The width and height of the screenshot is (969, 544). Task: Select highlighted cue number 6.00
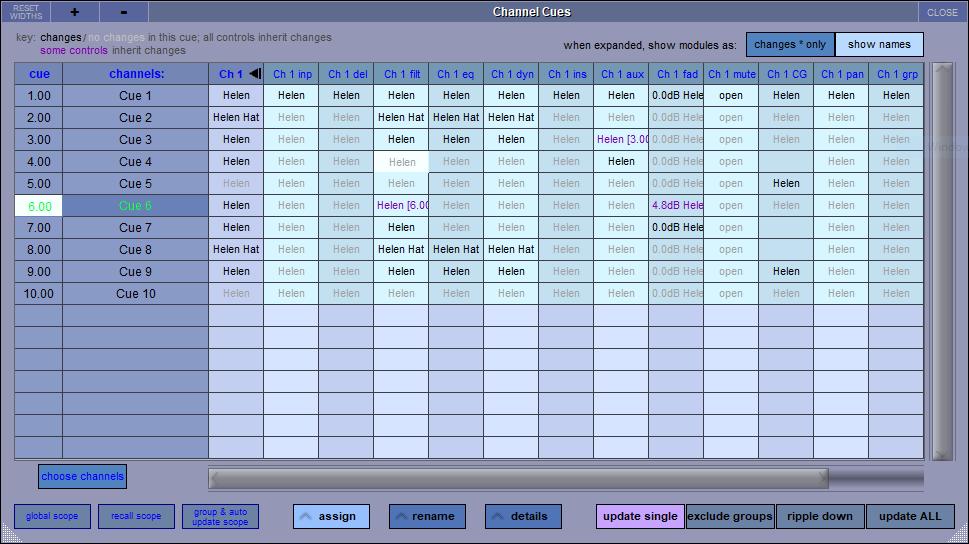point(38,205)
